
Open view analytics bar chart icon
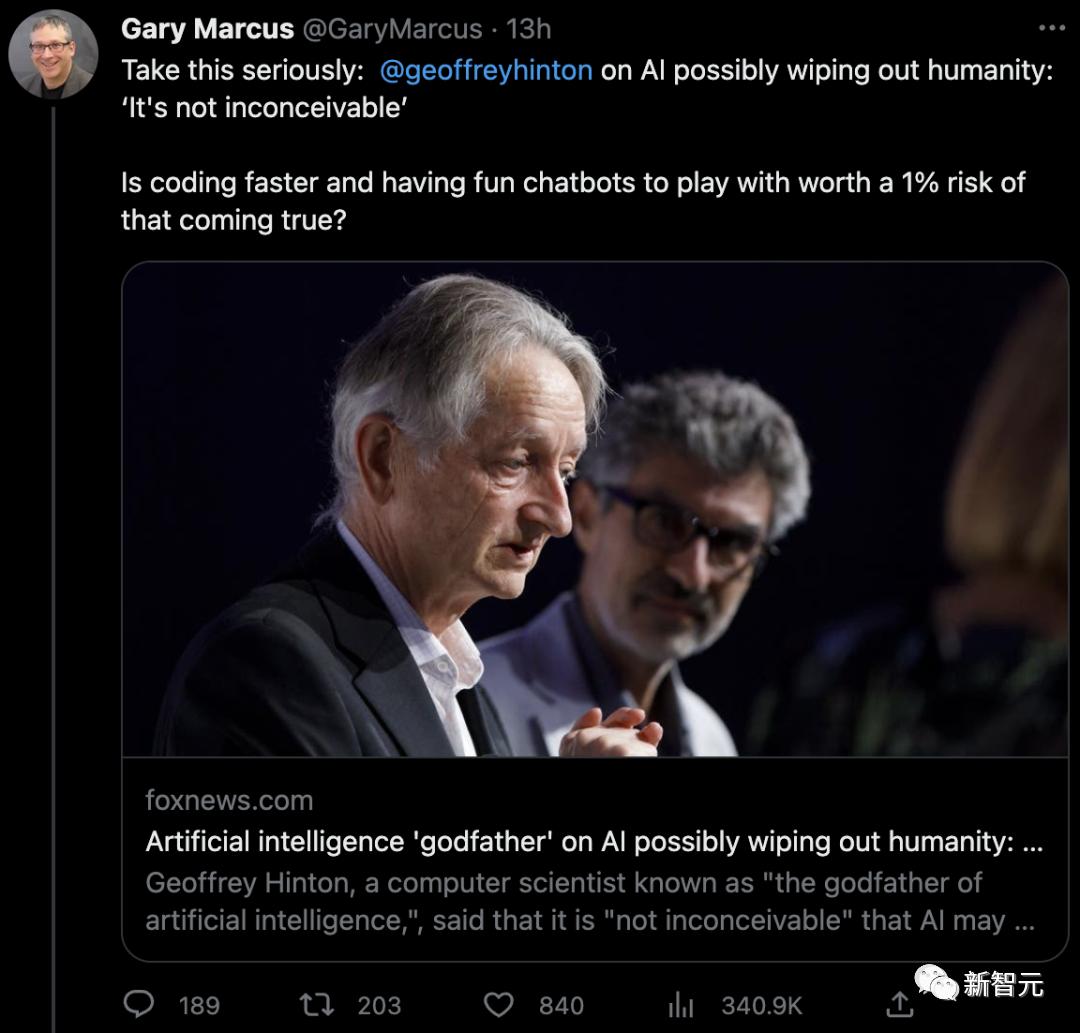tap(680, 1003)
